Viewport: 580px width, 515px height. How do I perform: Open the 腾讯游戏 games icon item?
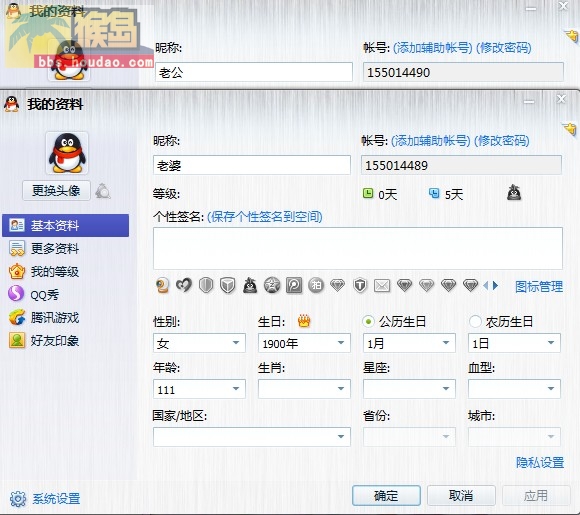tap(17, 317)
